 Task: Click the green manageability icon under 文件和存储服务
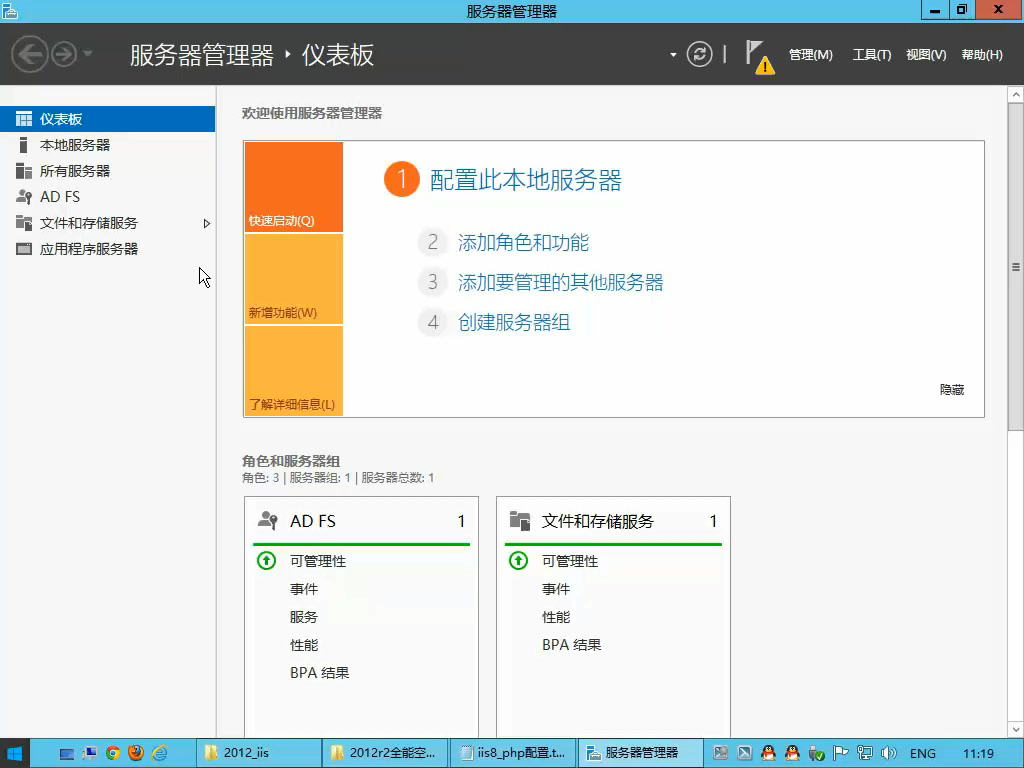point(518,561)
